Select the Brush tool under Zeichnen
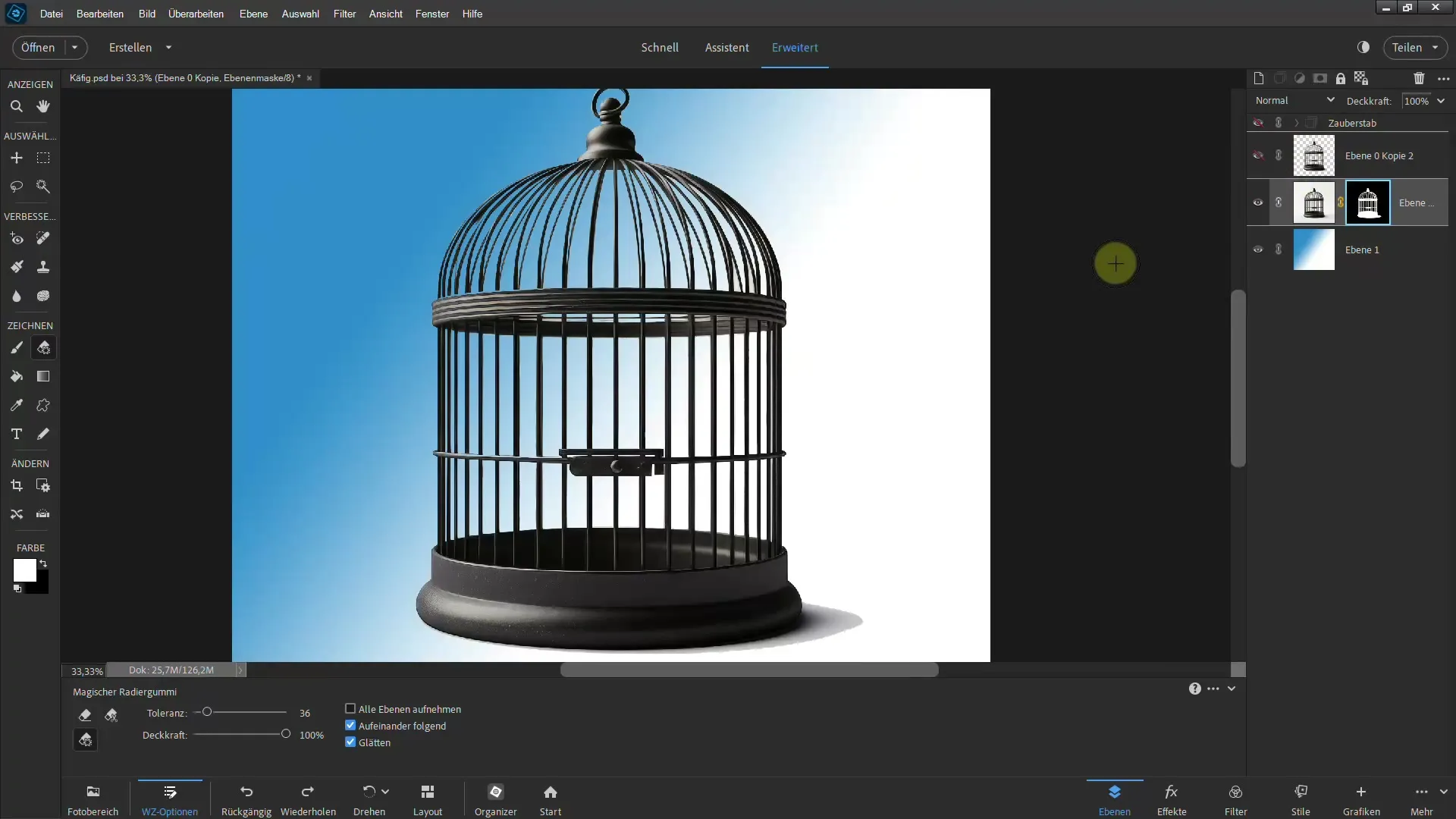 coord(16,348)
